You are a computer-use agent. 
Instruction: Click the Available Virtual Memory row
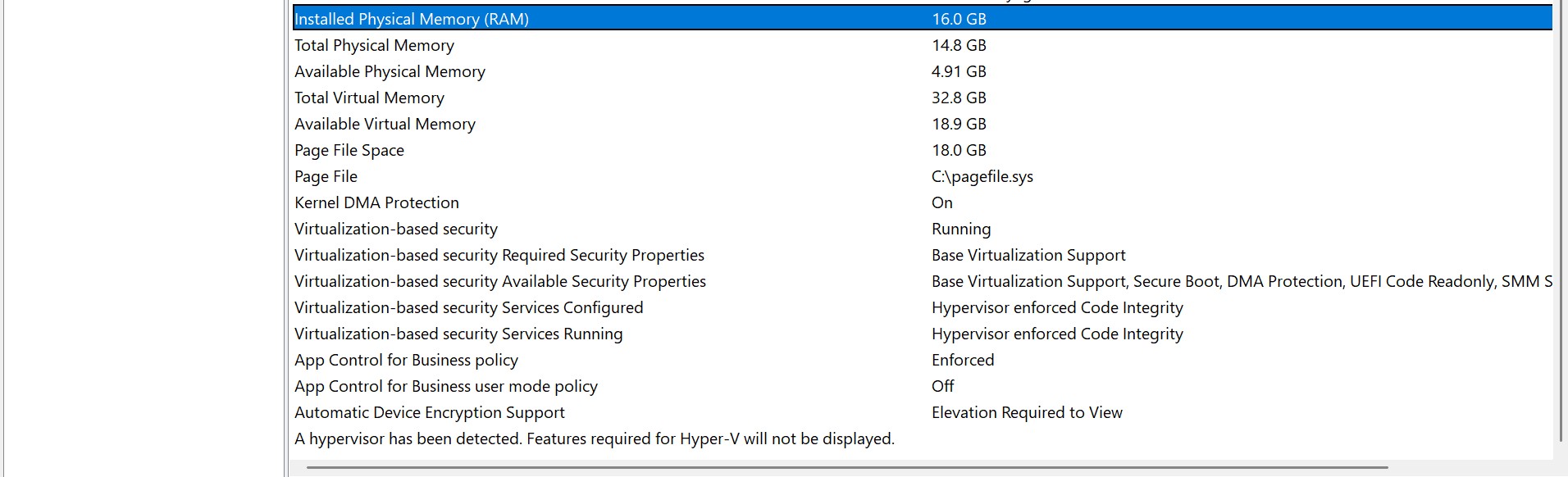coord(384,124)
